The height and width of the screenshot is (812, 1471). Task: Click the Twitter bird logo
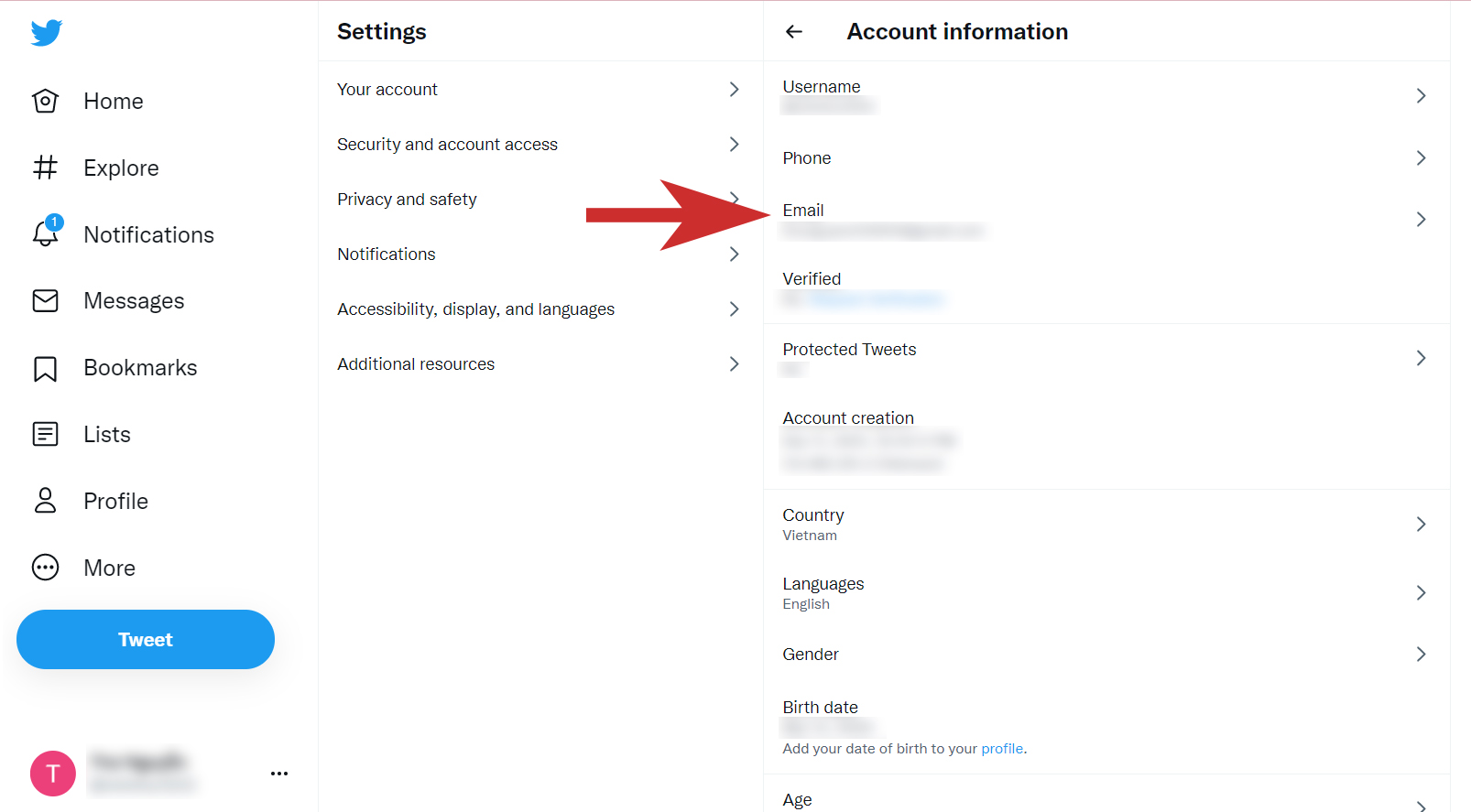[46, 33]
